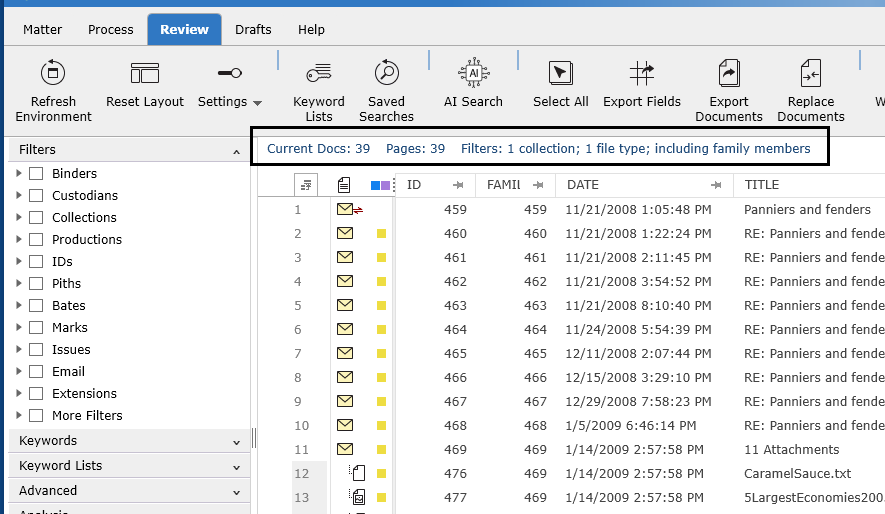Click the sidebar splitter handle
The height and width of the screenshot is (514, 885).
[x=254, y=438]
